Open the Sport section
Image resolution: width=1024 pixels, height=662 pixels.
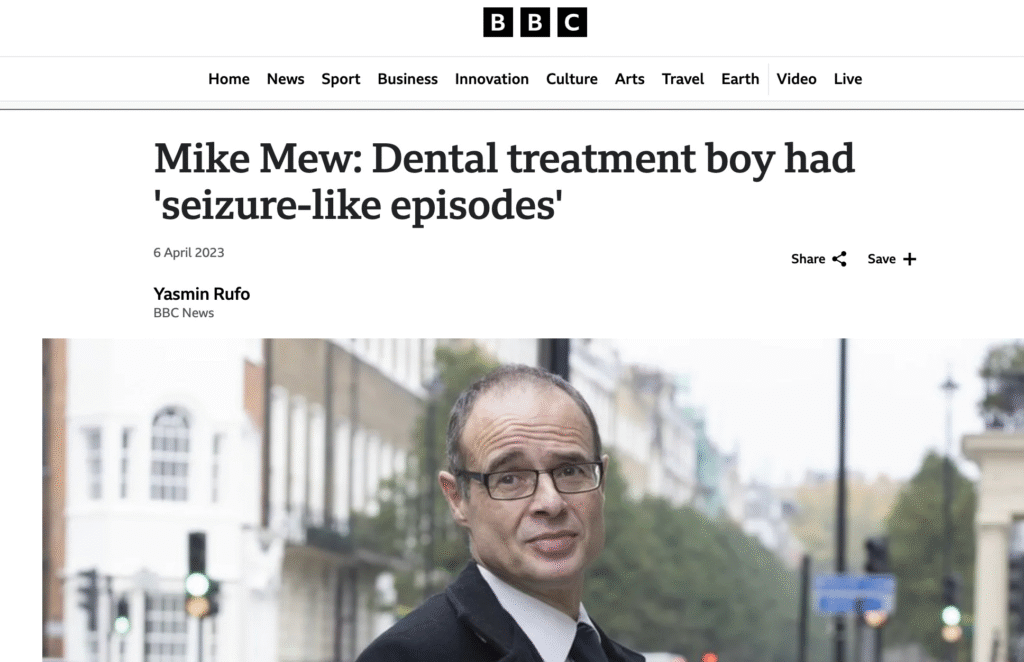[341, 79]
